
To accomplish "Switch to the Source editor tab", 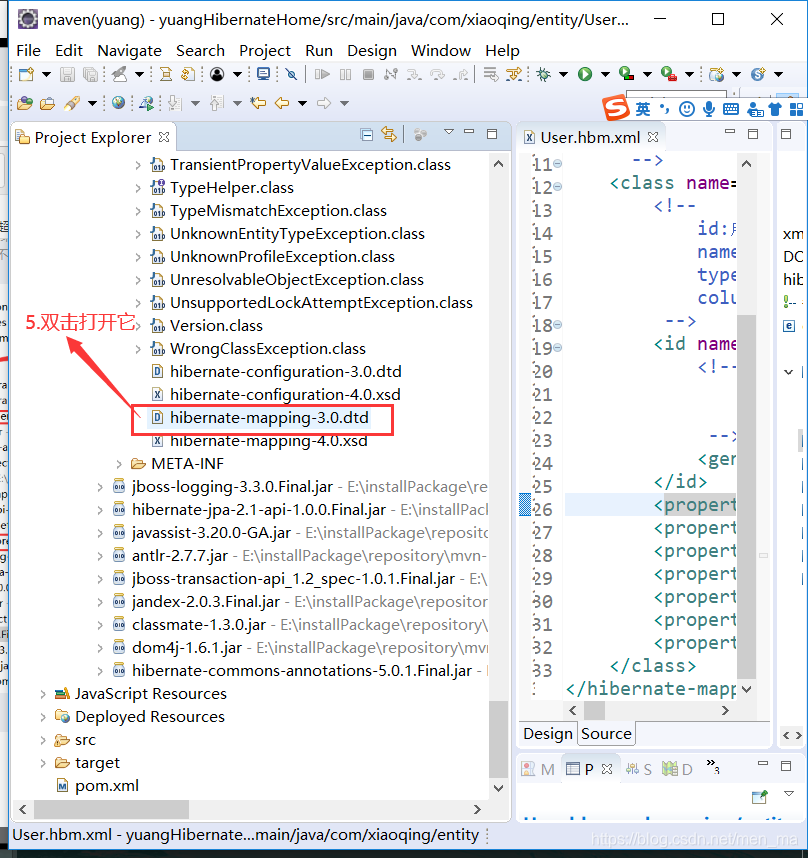I will (606, 733).
